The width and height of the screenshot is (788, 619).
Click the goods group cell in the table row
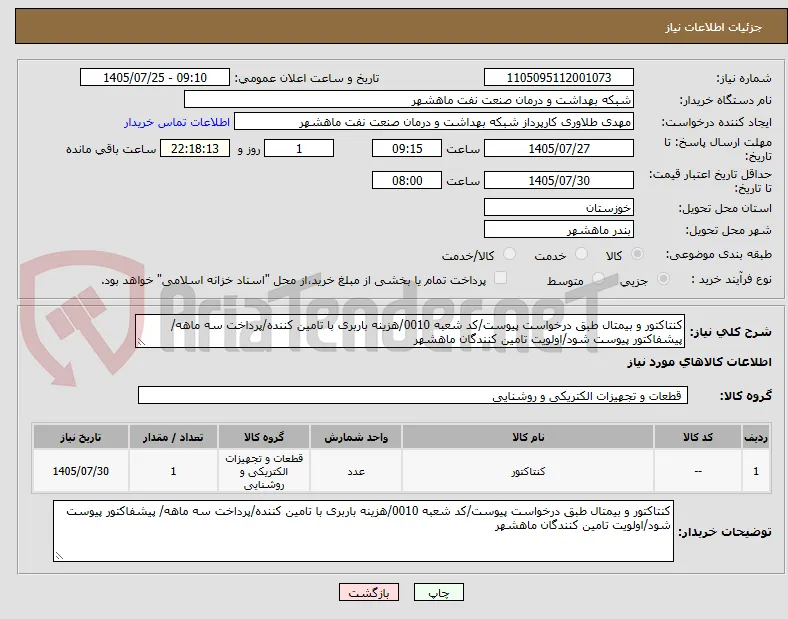click(264, 471)
